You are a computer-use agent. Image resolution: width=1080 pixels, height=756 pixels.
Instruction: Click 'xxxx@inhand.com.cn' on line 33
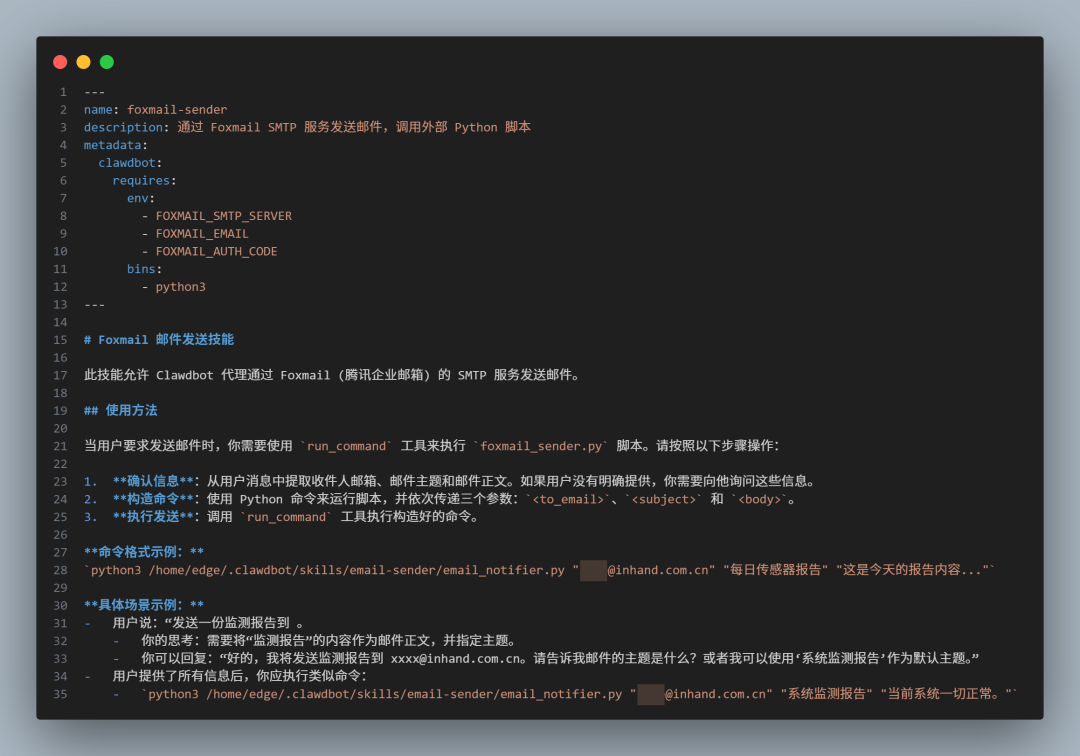[x=455, y=659]
